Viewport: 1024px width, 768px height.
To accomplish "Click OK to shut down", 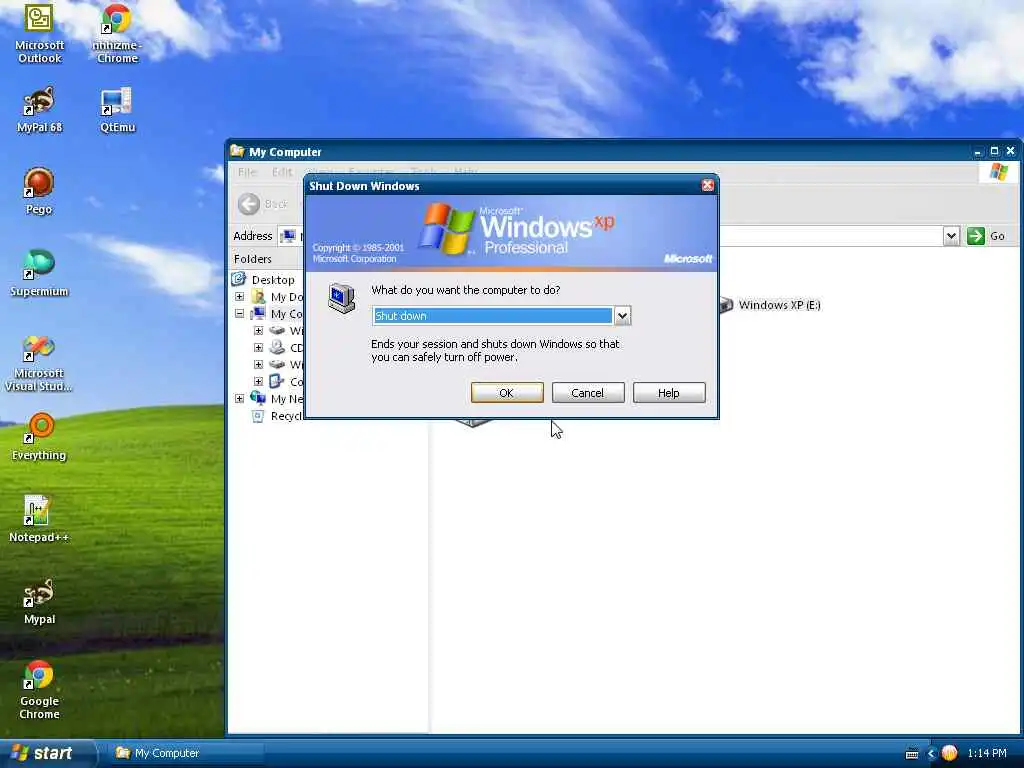I will point(507,392).
